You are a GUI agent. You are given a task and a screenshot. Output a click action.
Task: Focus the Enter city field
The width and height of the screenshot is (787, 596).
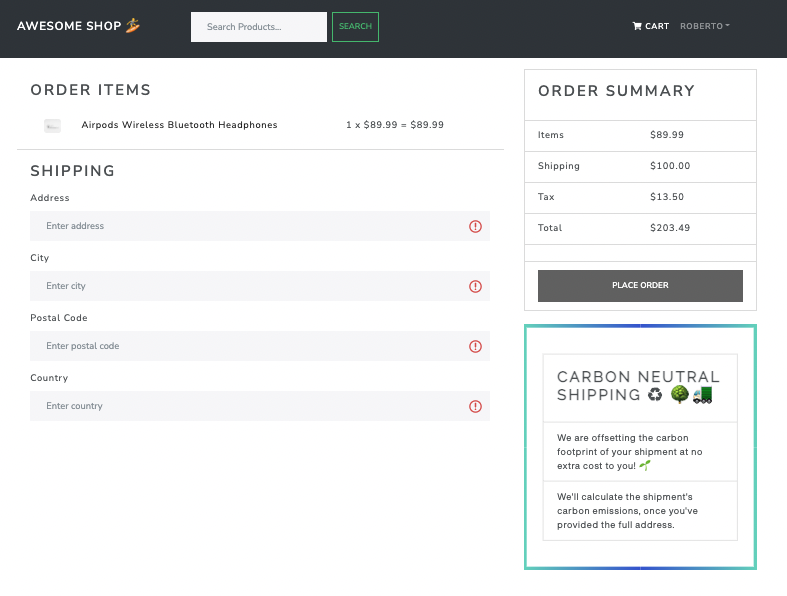[260, 286]
